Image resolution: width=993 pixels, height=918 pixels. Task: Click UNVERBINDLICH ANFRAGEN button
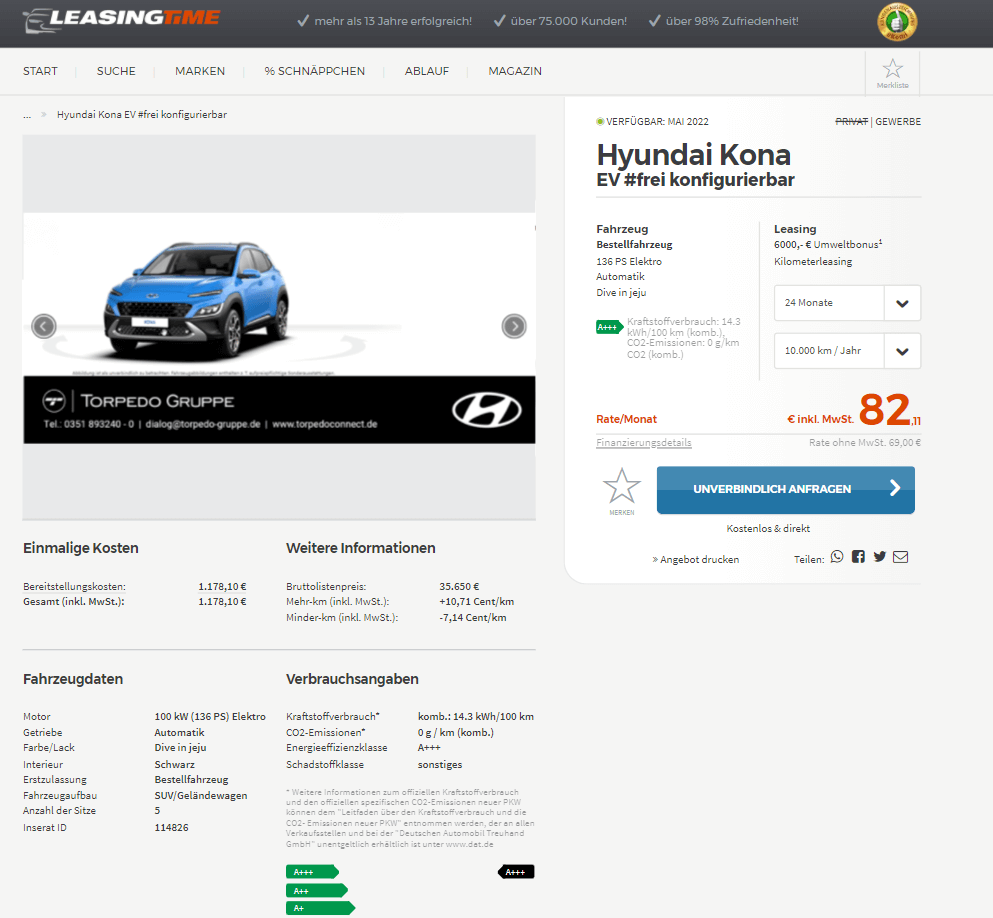[785, 490]
